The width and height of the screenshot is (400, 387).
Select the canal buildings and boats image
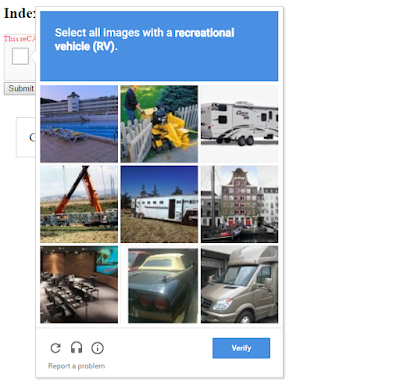pyautogui.click(x=239, y=204)
